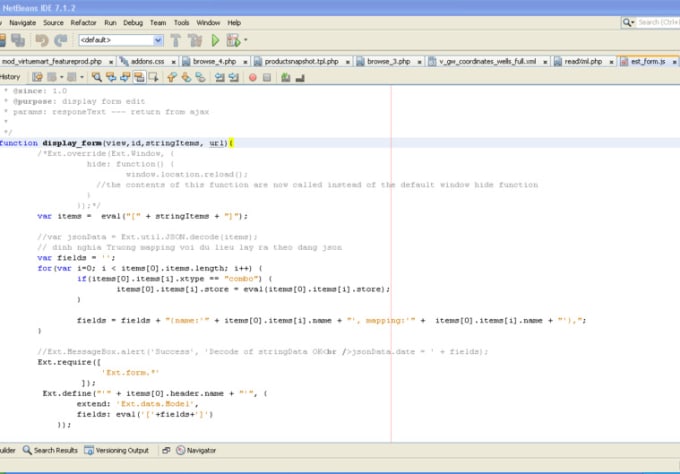Toggle rectangular selection mode
Viewport: 680px width, 474px height.
(x=154, y=77)
